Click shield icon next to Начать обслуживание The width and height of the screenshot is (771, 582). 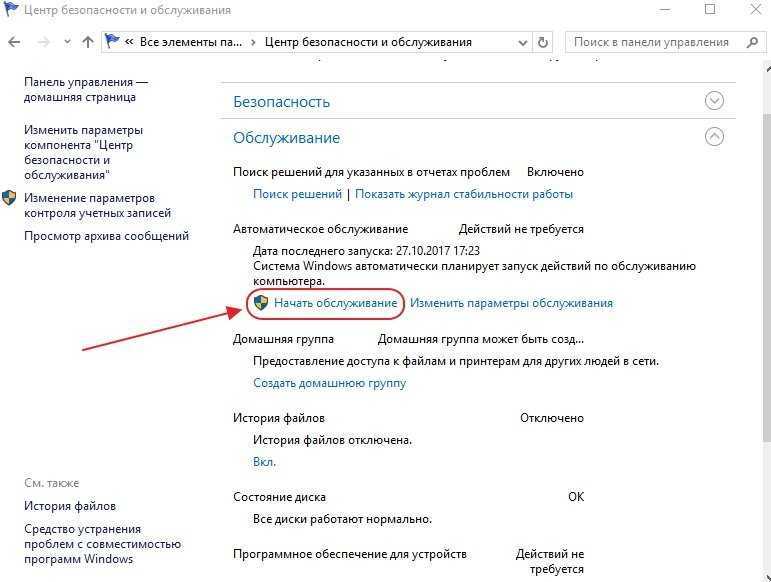(x=261, y=303)
